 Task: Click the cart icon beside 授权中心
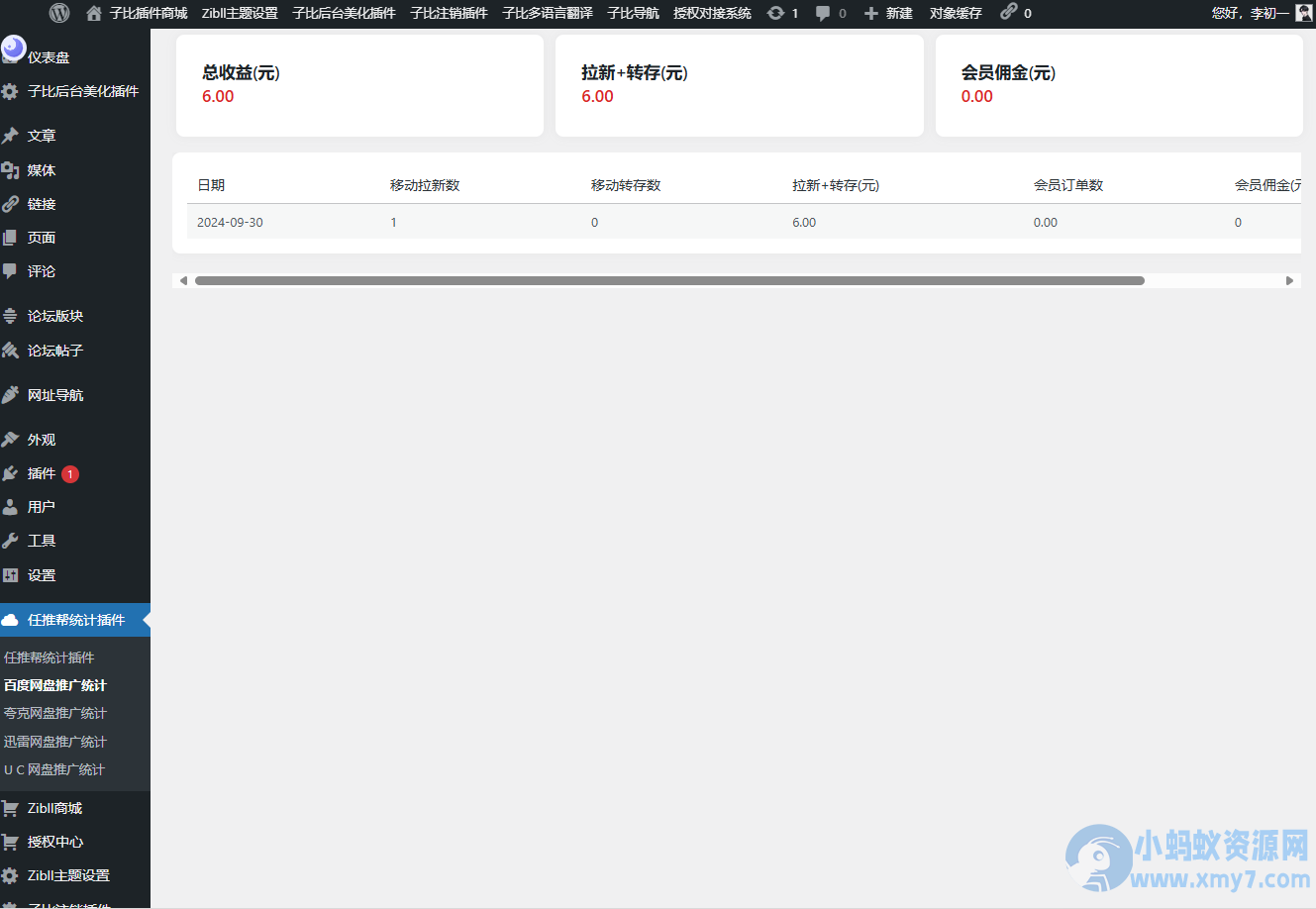[10, 842]
